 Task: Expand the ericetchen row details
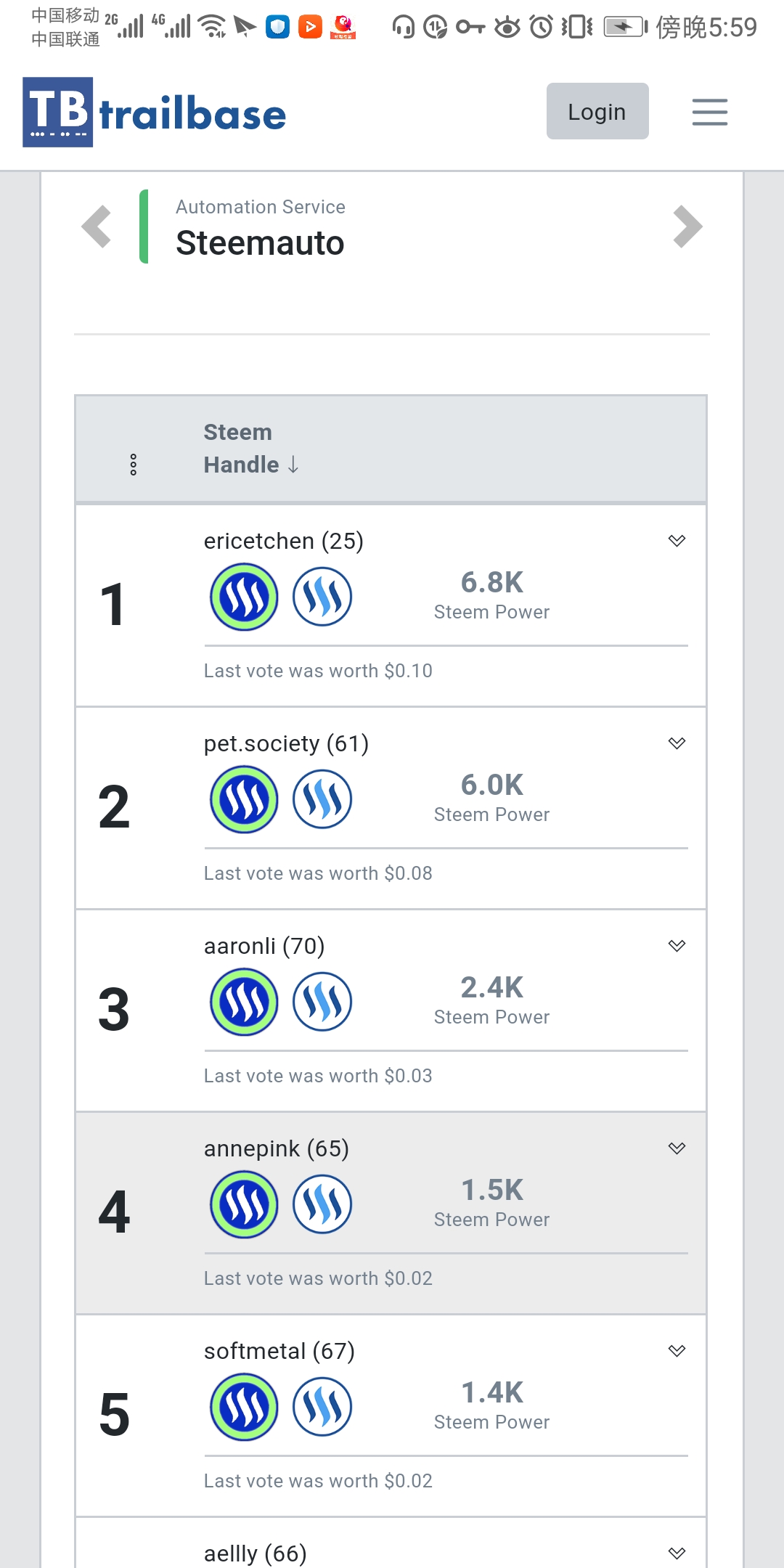tap(677, 541)
